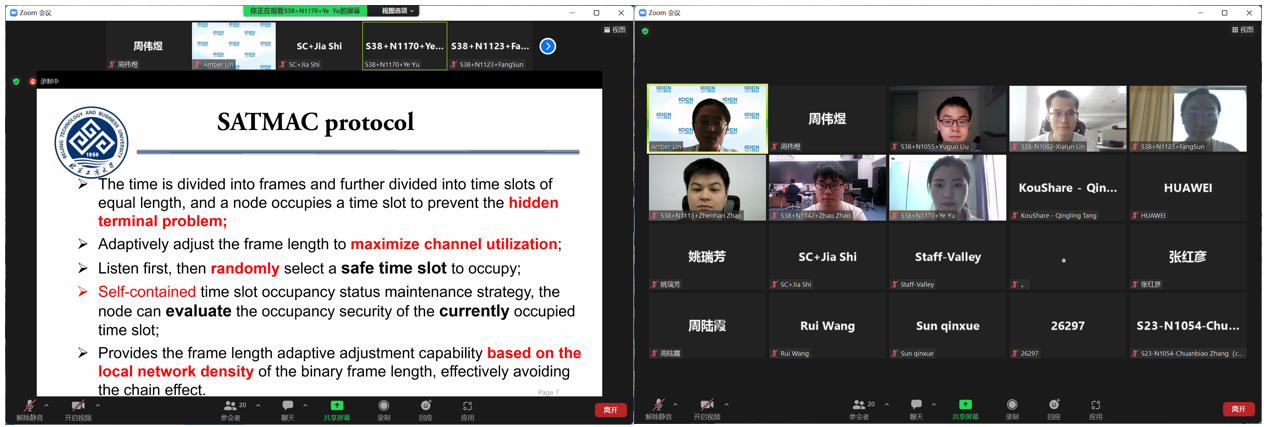Expand chat options caret in the screen-share window

tap(305, 405)
